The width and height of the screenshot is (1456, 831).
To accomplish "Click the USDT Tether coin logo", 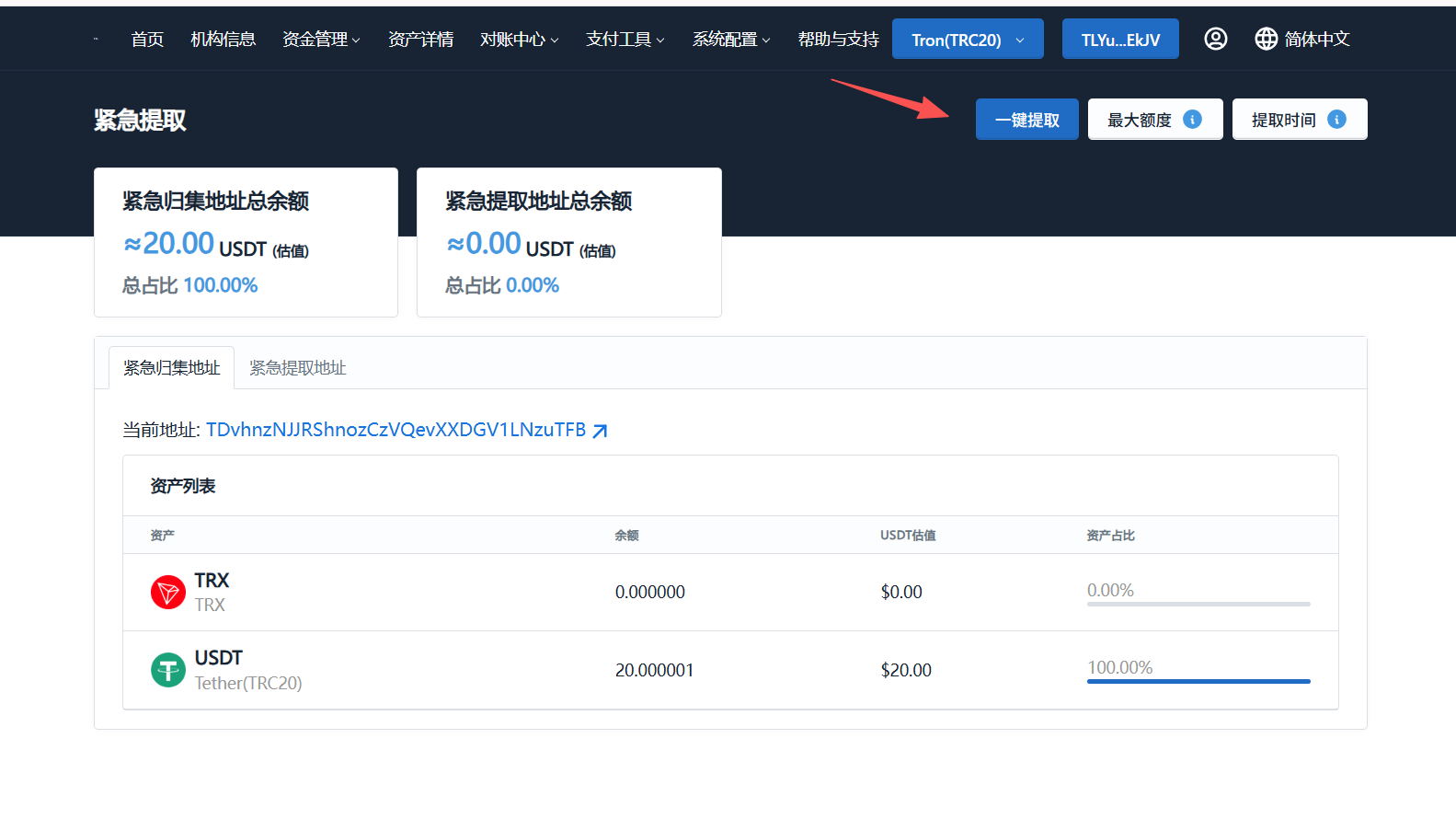I will point(168,670).
